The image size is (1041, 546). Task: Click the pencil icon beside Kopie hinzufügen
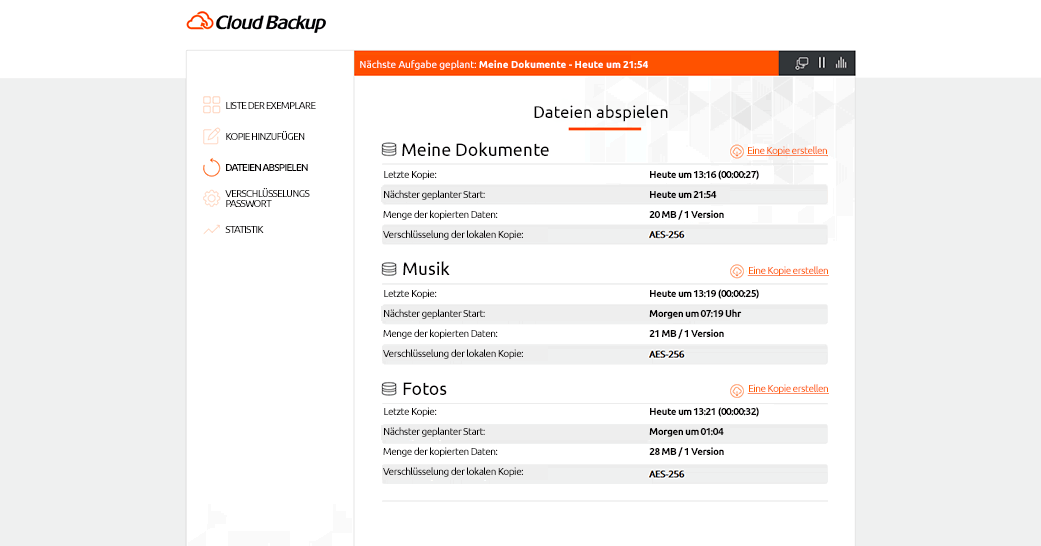[x=211, y=136]
